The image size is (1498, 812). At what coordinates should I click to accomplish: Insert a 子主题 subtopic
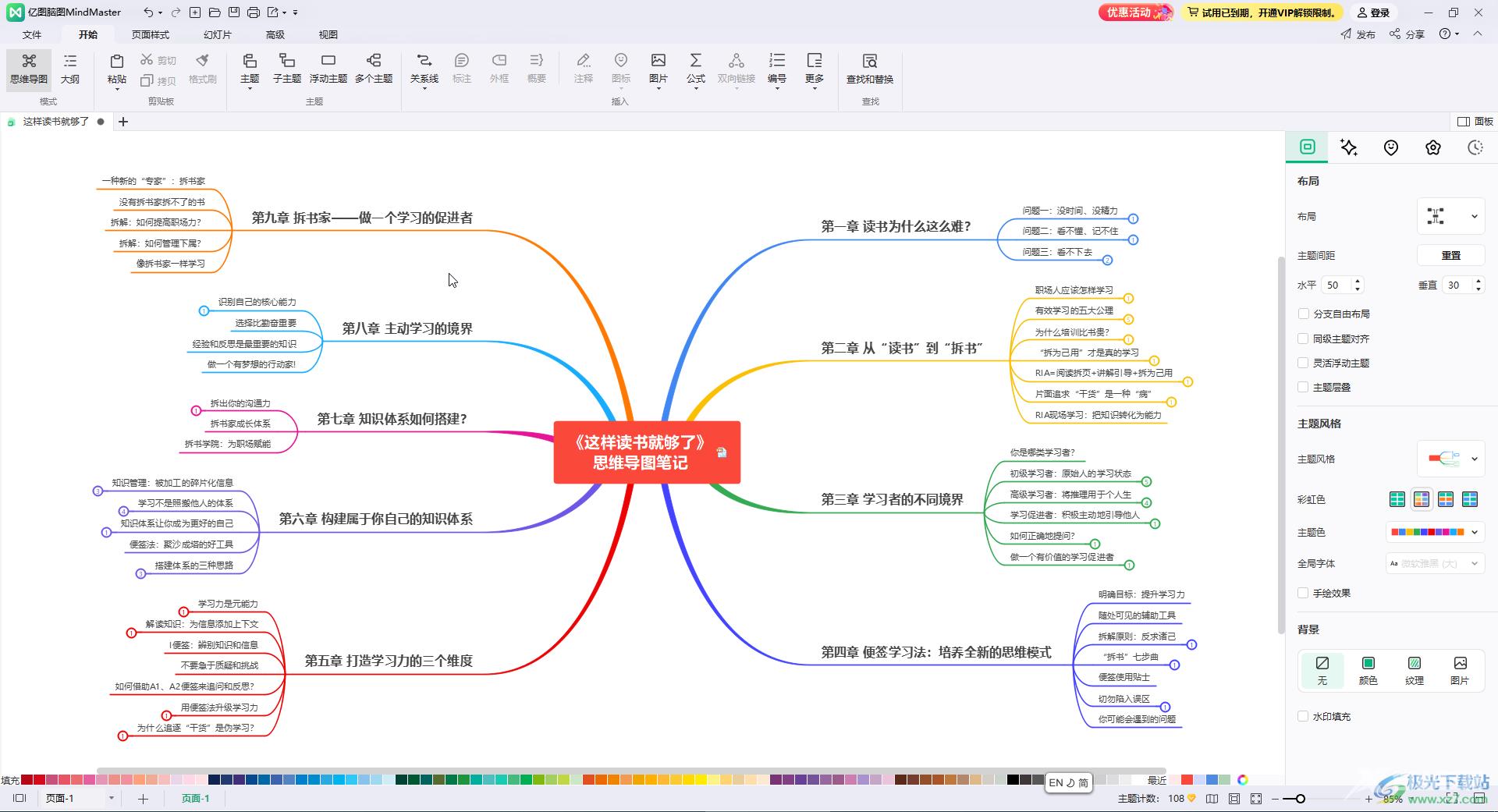(287, 69)
